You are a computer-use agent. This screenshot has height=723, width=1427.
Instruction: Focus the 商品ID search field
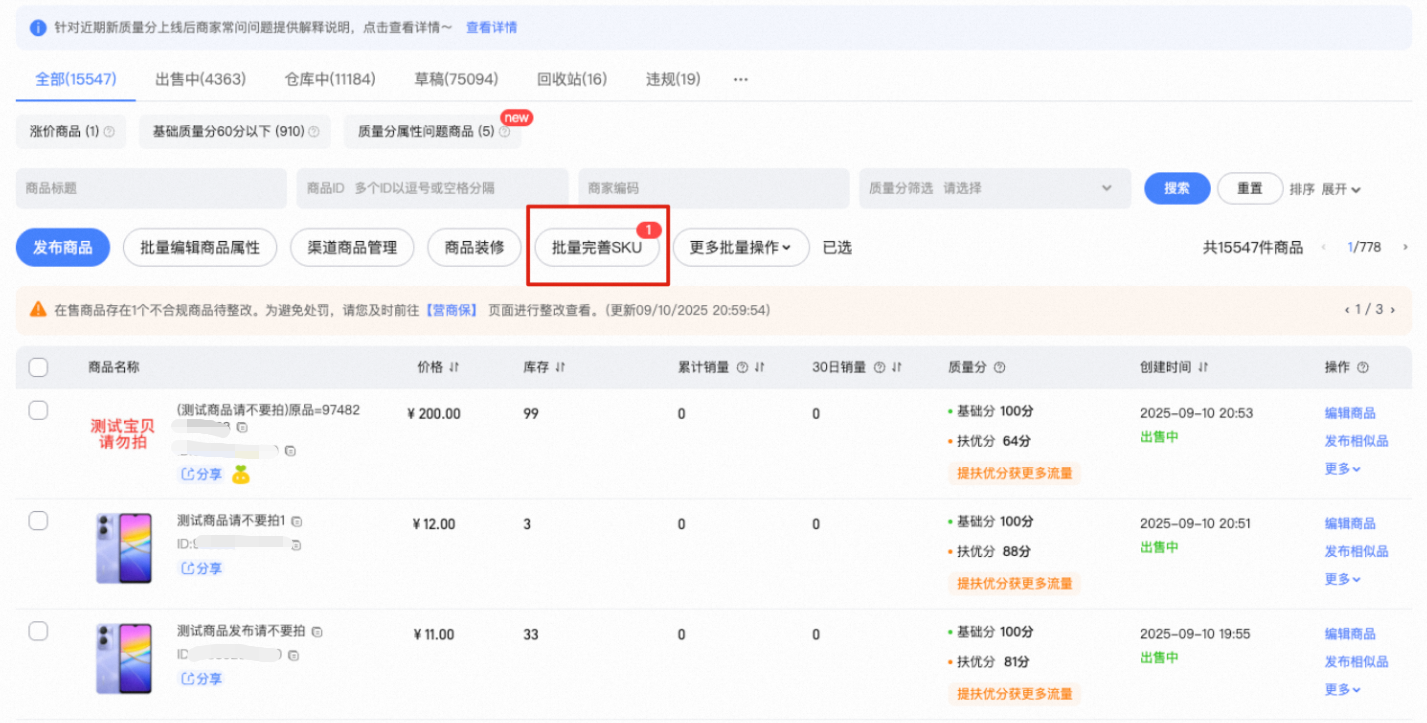pyautogui.click(x=433, y=188)
